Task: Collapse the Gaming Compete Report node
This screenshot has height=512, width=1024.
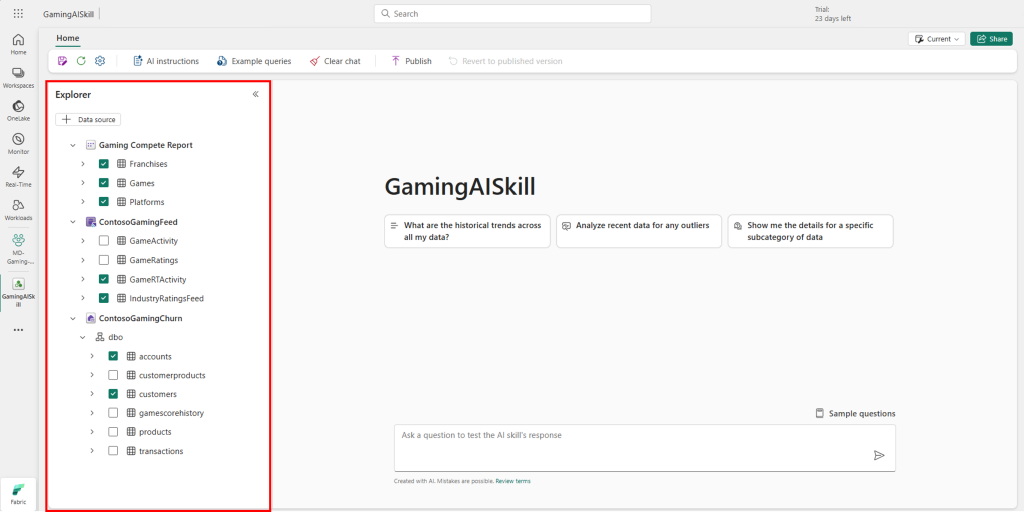Action: point(73,145)
